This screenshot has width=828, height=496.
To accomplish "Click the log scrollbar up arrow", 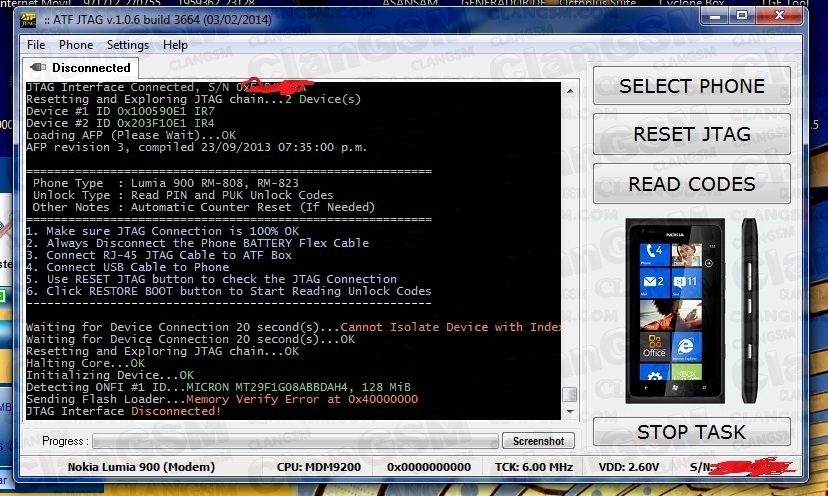I will point(570,91).
